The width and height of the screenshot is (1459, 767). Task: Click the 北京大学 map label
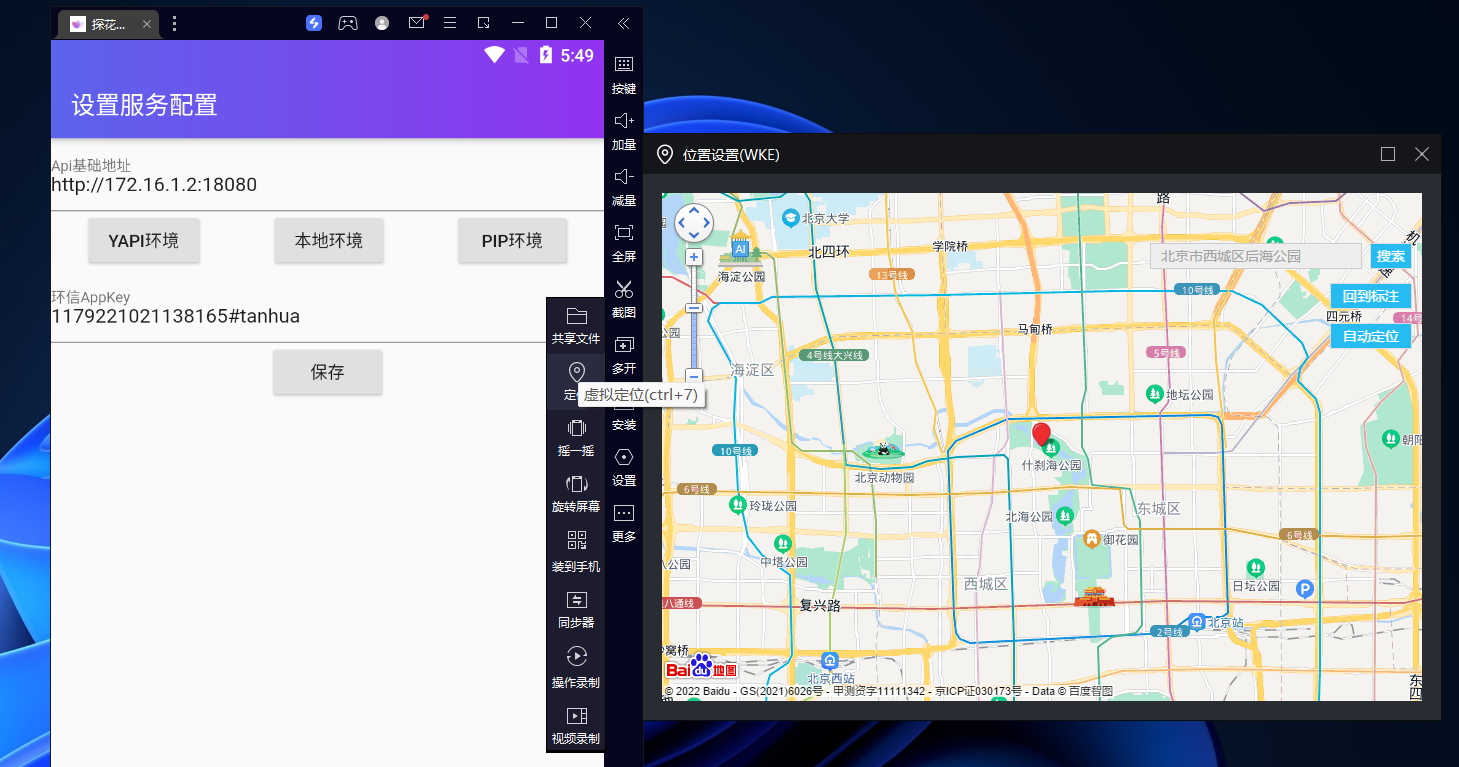[x=825, y=218]
